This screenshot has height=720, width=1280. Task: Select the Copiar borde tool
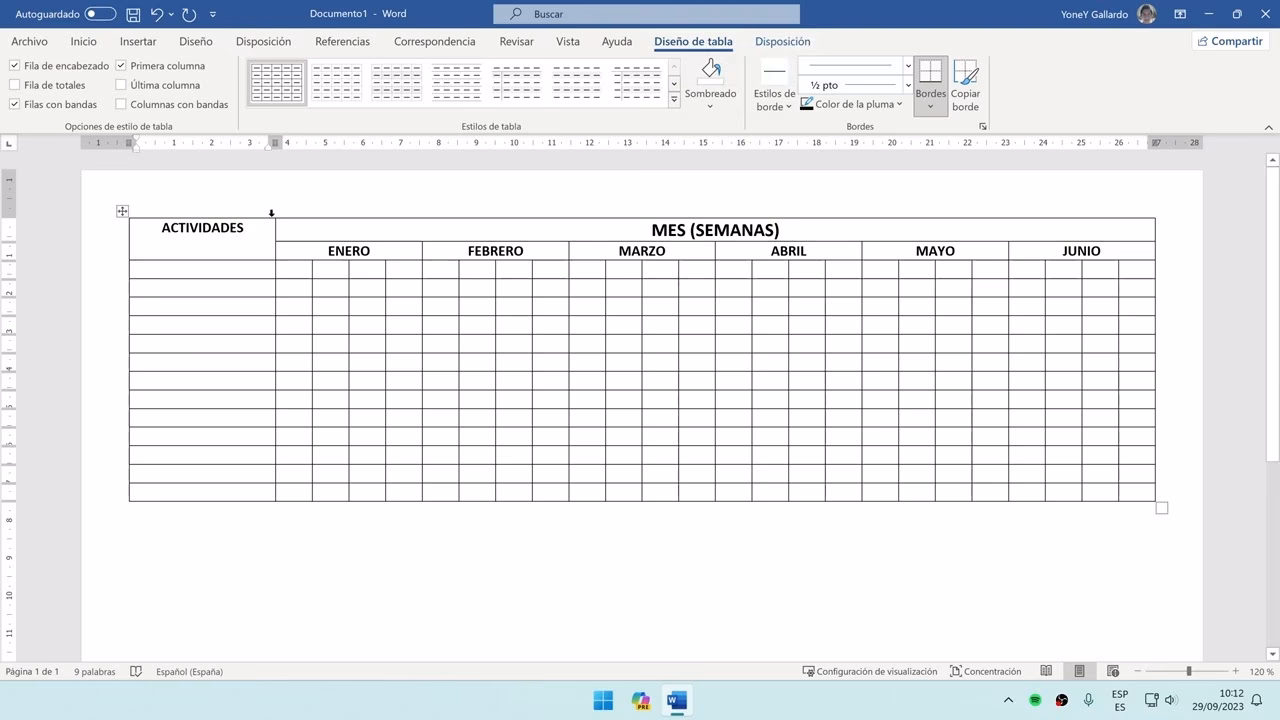pos(965,84)
